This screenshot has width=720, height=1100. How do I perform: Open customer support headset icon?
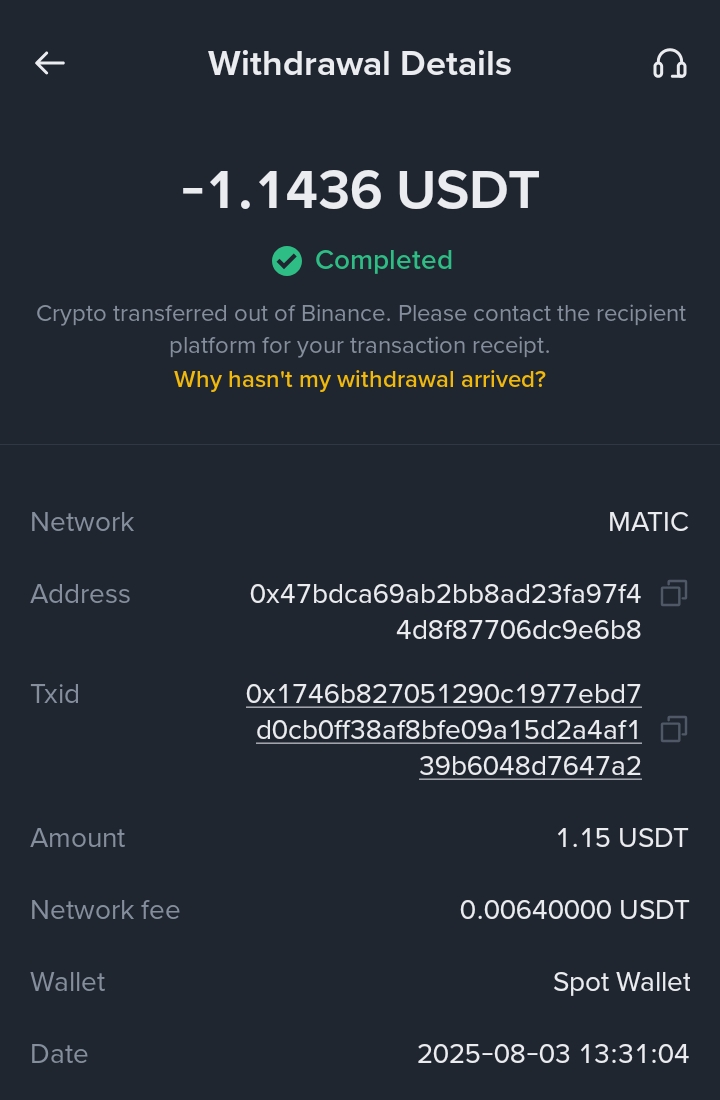[669, 64]
